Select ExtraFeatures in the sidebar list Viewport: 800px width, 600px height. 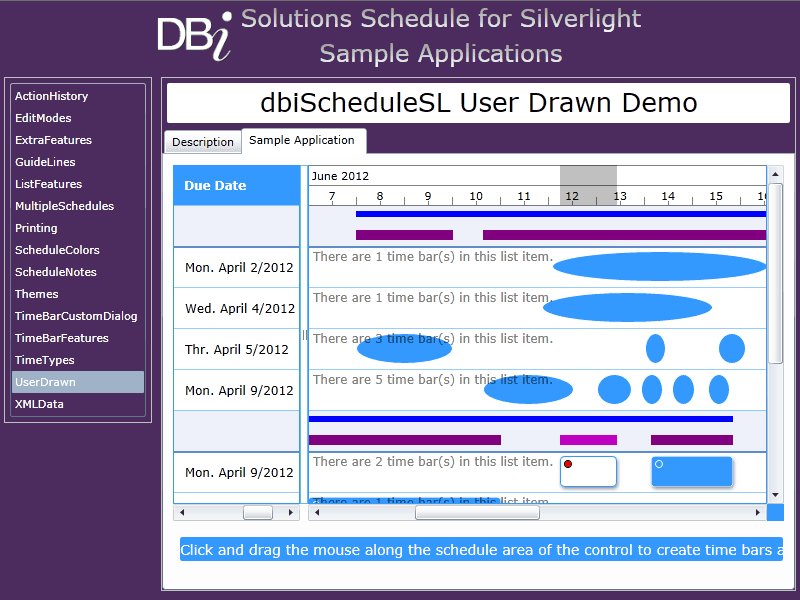tap(78, 140)
